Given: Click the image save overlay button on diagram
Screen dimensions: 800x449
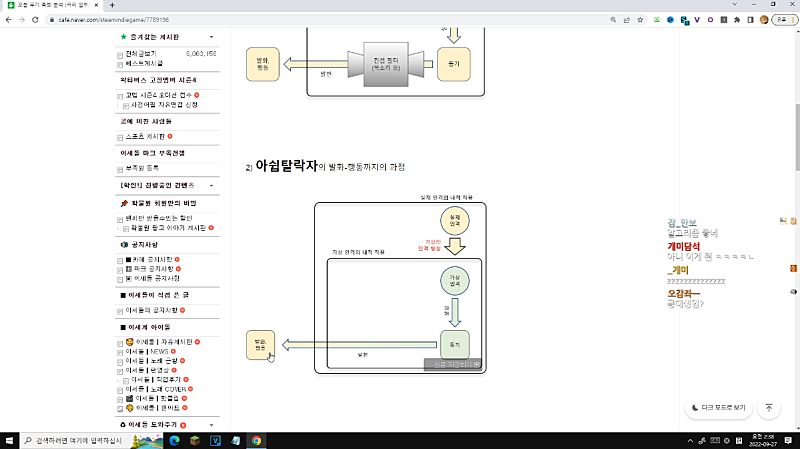Looking at the screenshot, I should (x=453, y=364).
